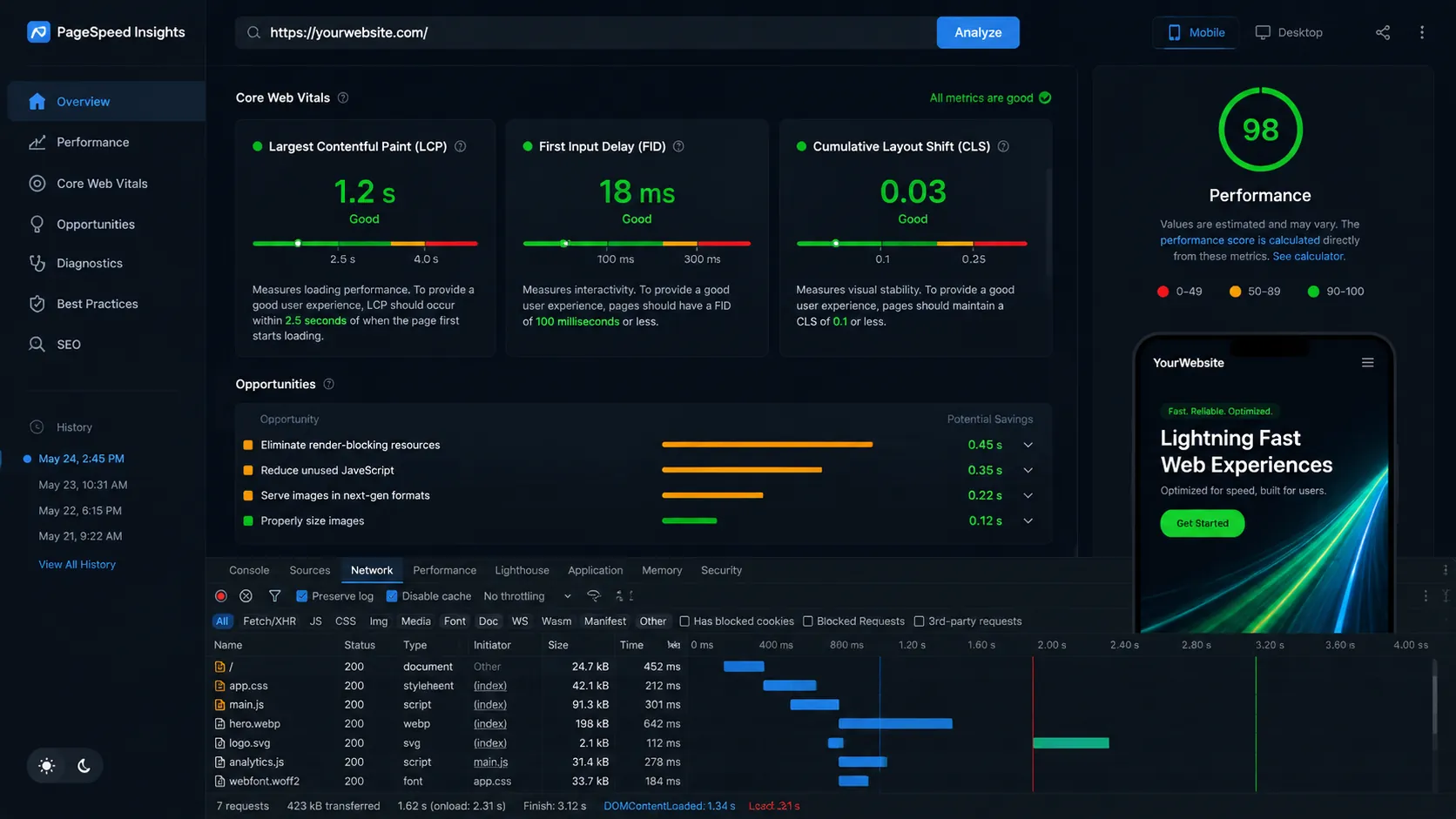The width and height of the screenshot is (1456, 819).
Task: Click the PageSpeed Insights logo icon
Action: point(38,32)
